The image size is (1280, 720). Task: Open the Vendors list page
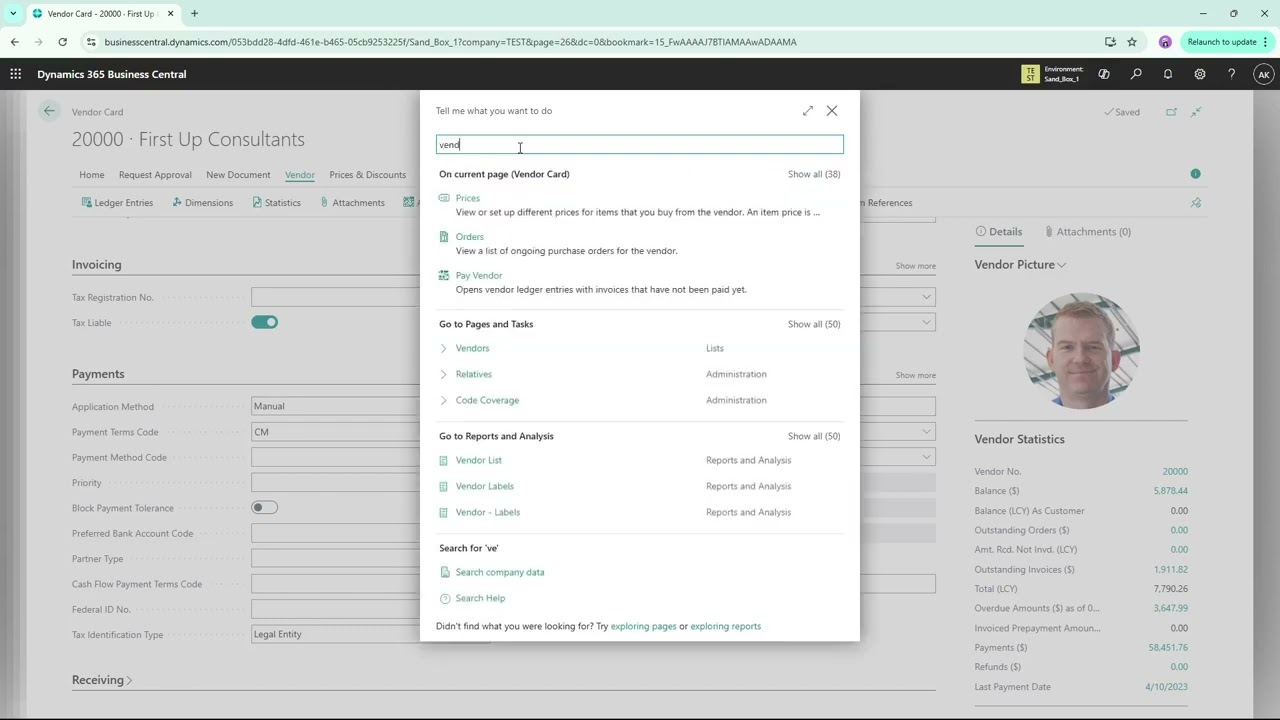click(473, 348)
